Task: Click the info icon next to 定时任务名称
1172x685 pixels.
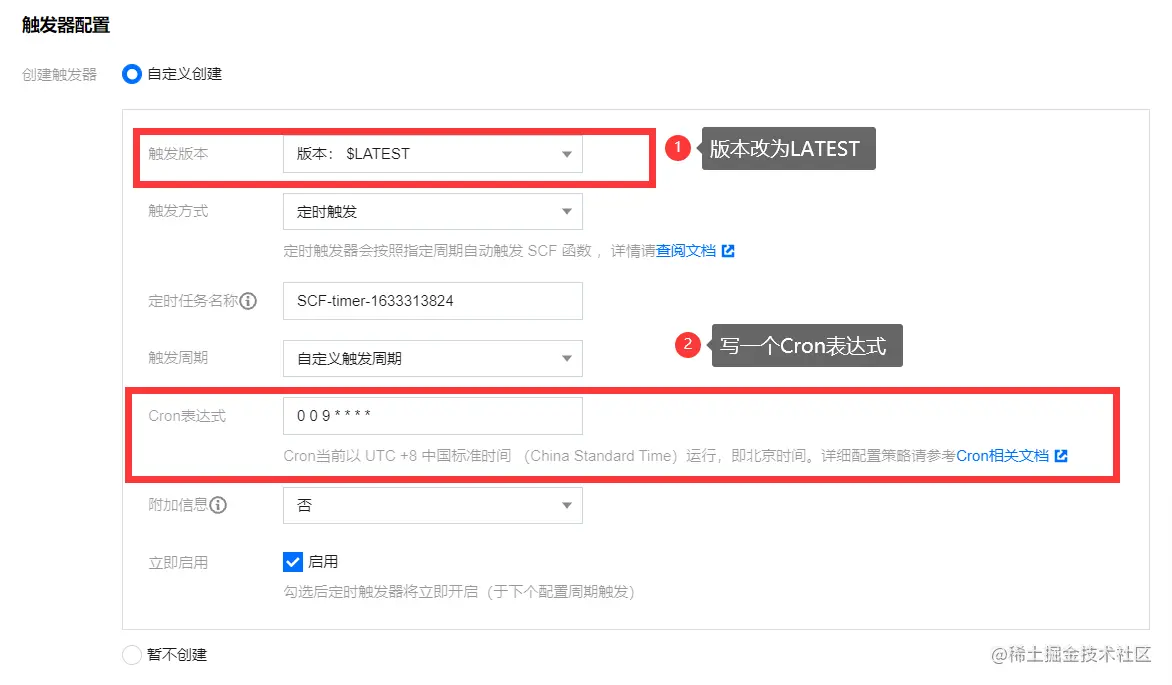Action: [x=249, y=301]
